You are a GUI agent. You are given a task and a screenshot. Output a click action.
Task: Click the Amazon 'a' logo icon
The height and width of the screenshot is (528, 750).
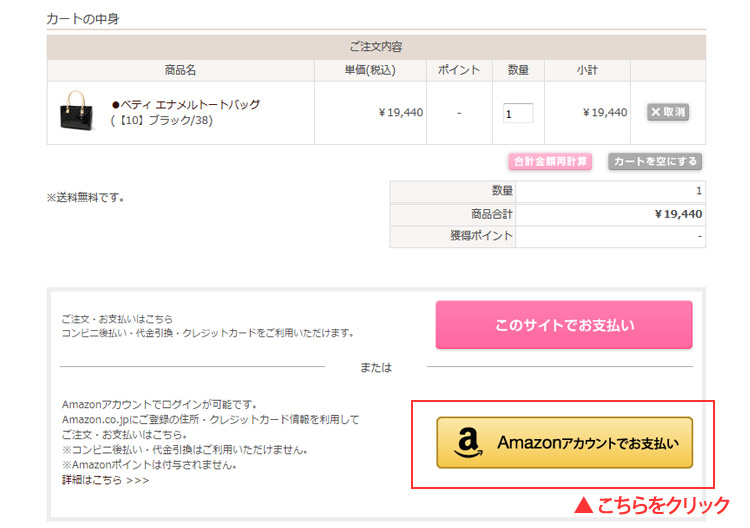(468, 443)
